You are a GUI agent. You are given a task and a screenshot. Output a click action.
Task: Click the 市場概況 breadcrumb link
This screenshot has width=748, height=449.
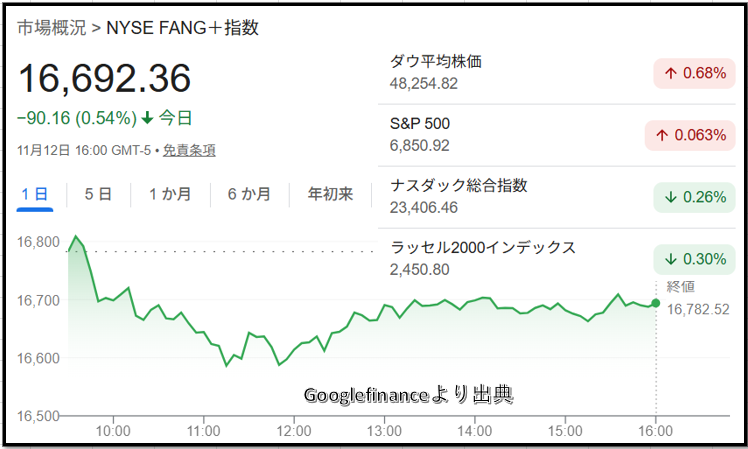point(50,28)
